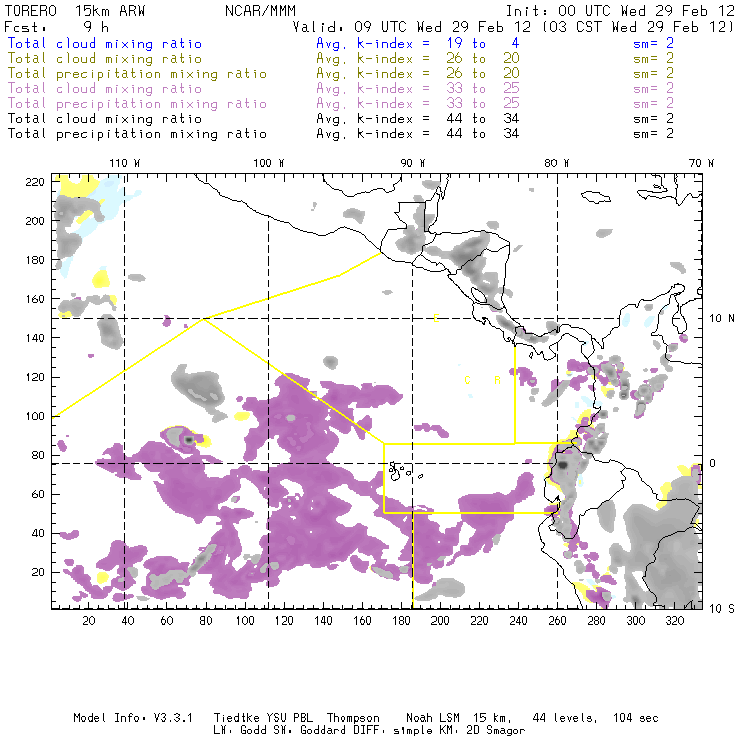
Task: Click the '80 W' longitude label
Action: pyautogui.click(x=556, y=163)
